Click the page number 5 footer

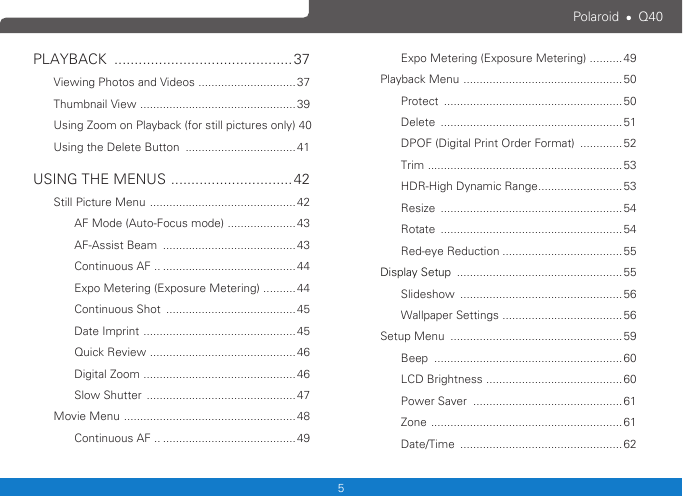tap(341, 488)
